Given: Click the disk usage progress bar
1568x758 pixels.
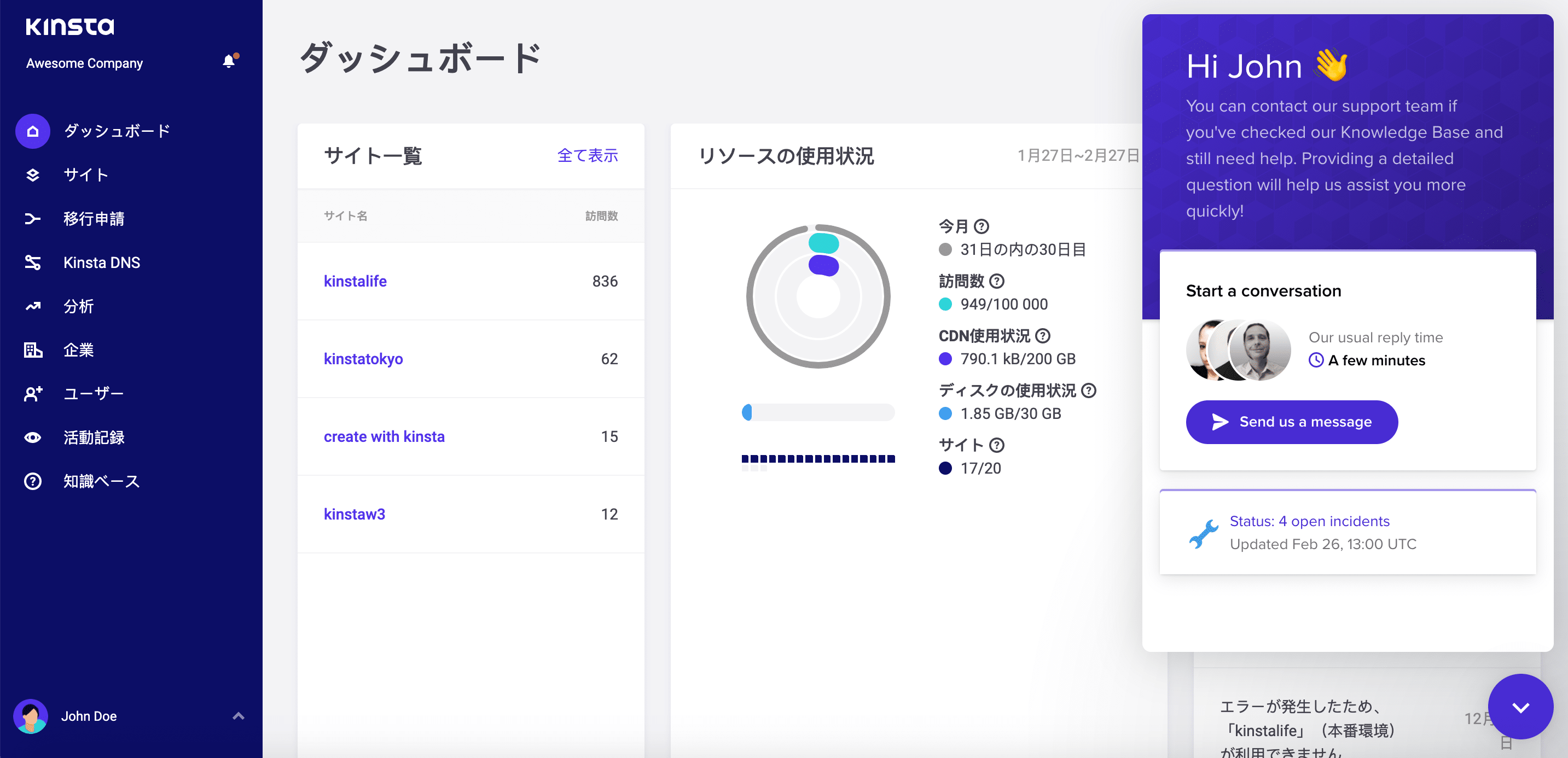Looking at the screenshot, I should pos(818,412).
